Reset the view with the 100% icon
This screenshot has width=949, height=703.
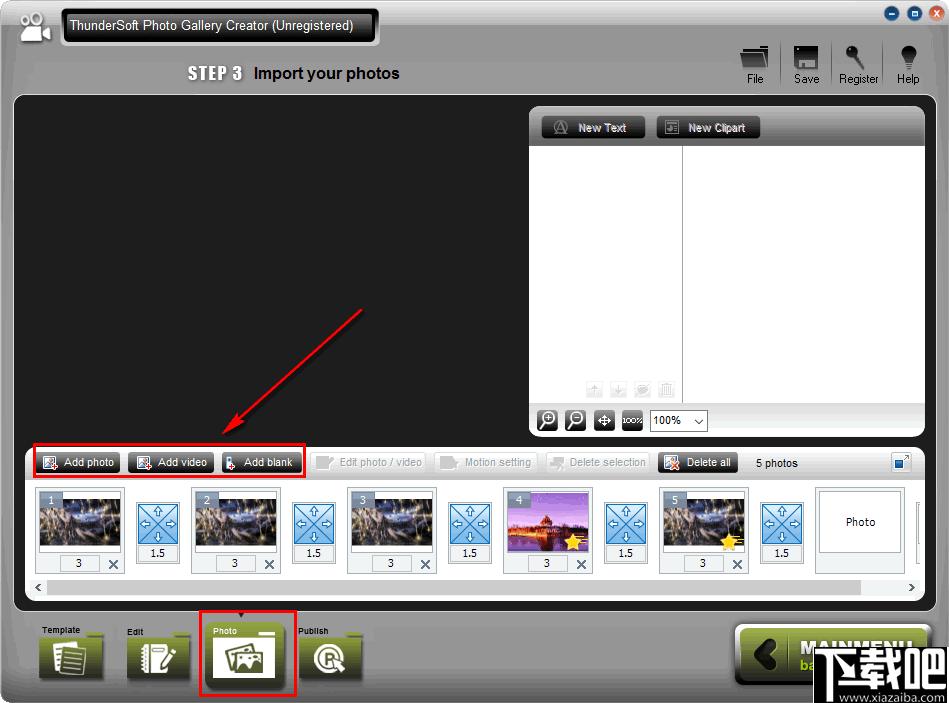point(632,420)
